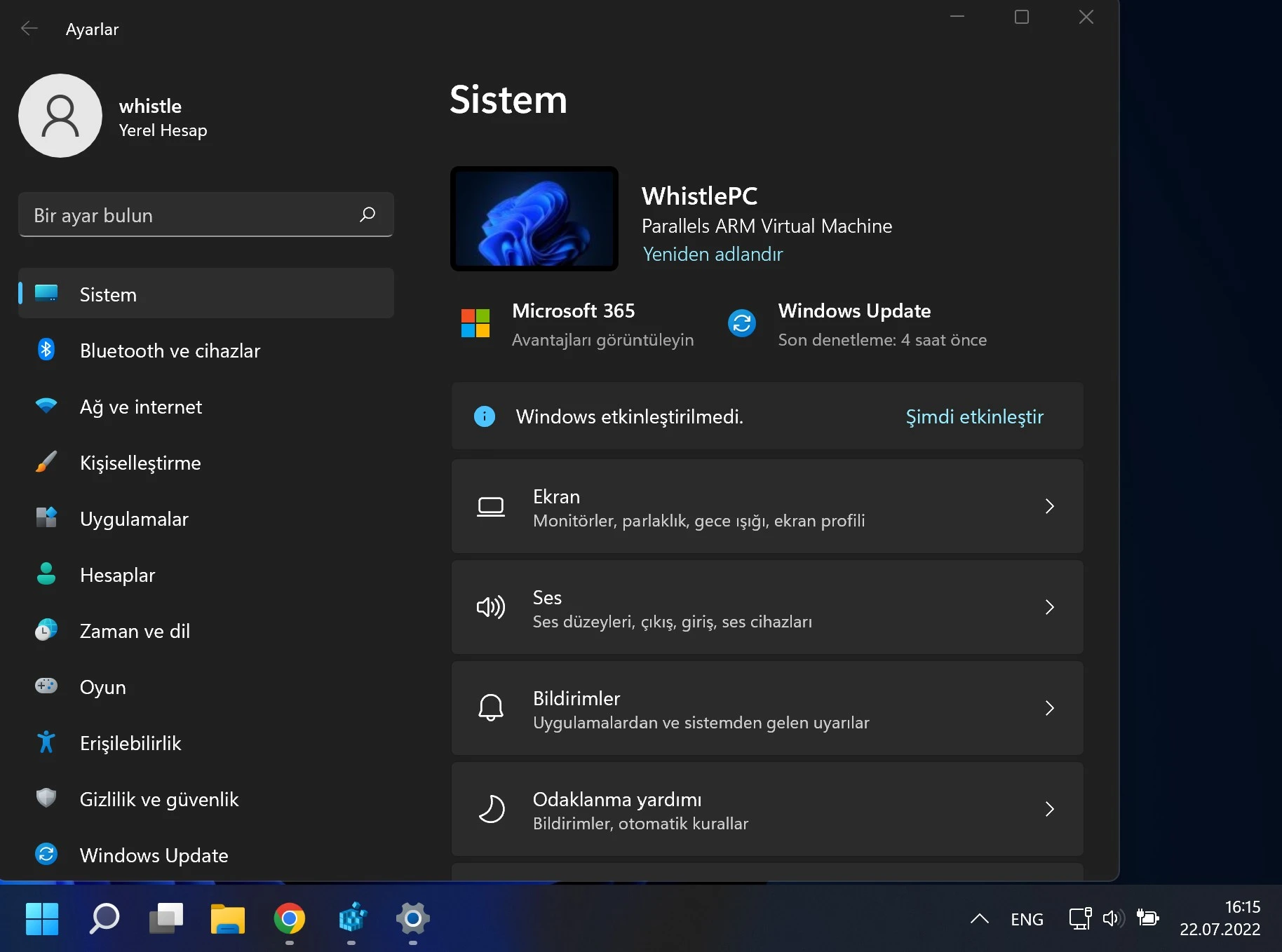The height and width of the screenshot is (952, 1282).
Task: Click the Bluetooth icon in the sidebar
Action: point(46,349)
